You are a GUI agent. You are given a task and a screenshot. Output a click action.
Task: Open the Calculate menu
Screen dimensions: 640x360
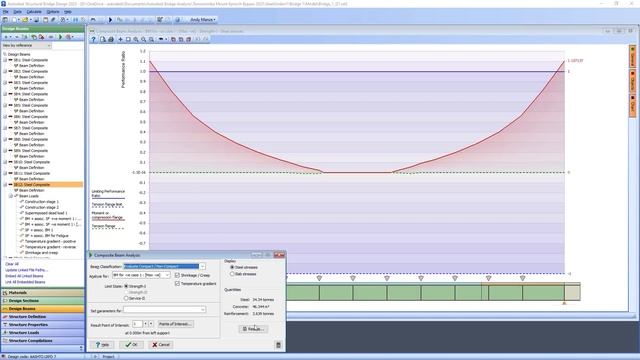pos(34,12)
